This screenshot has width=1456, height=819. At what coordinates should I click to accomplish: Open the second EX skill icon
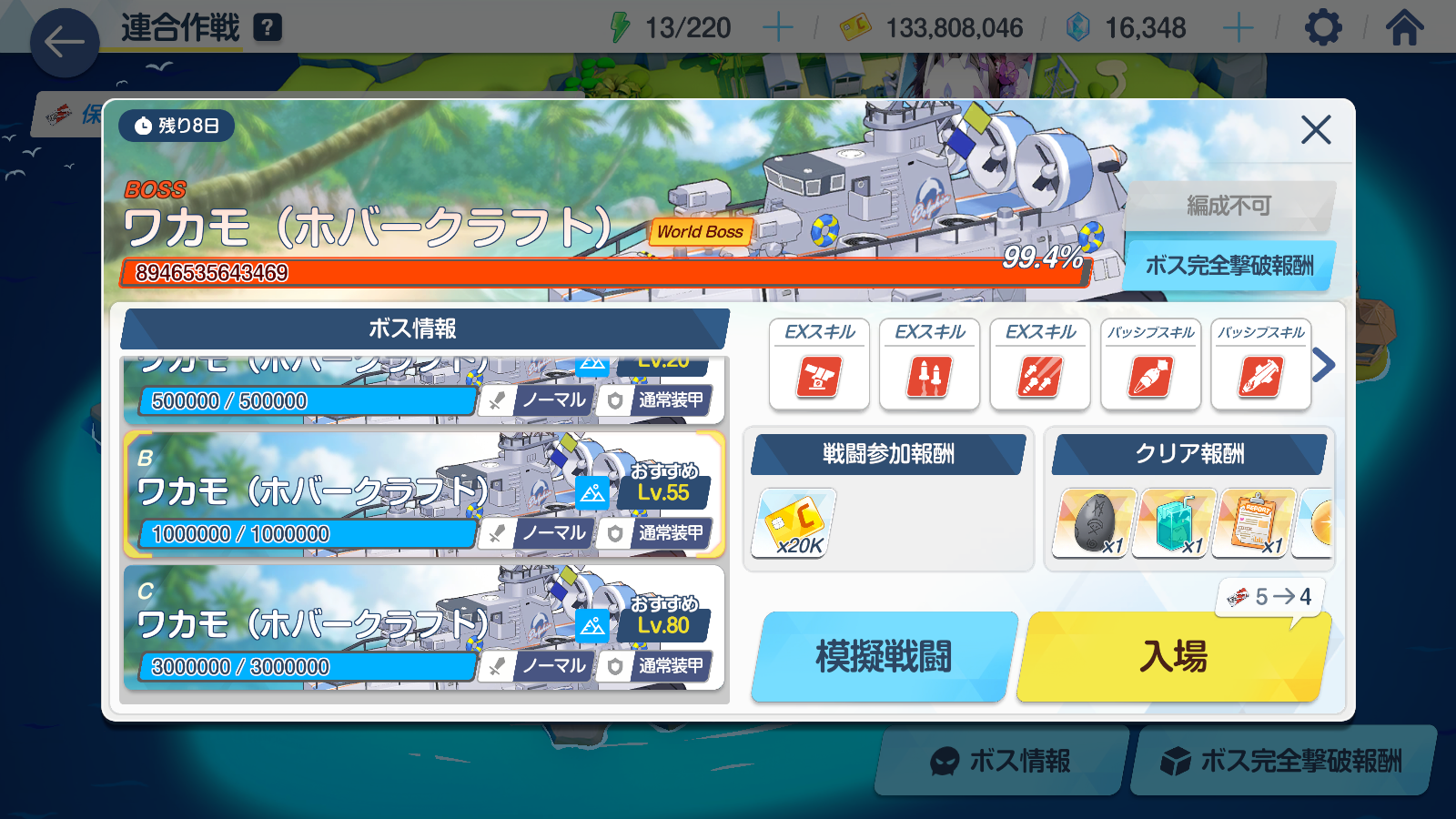929,364
